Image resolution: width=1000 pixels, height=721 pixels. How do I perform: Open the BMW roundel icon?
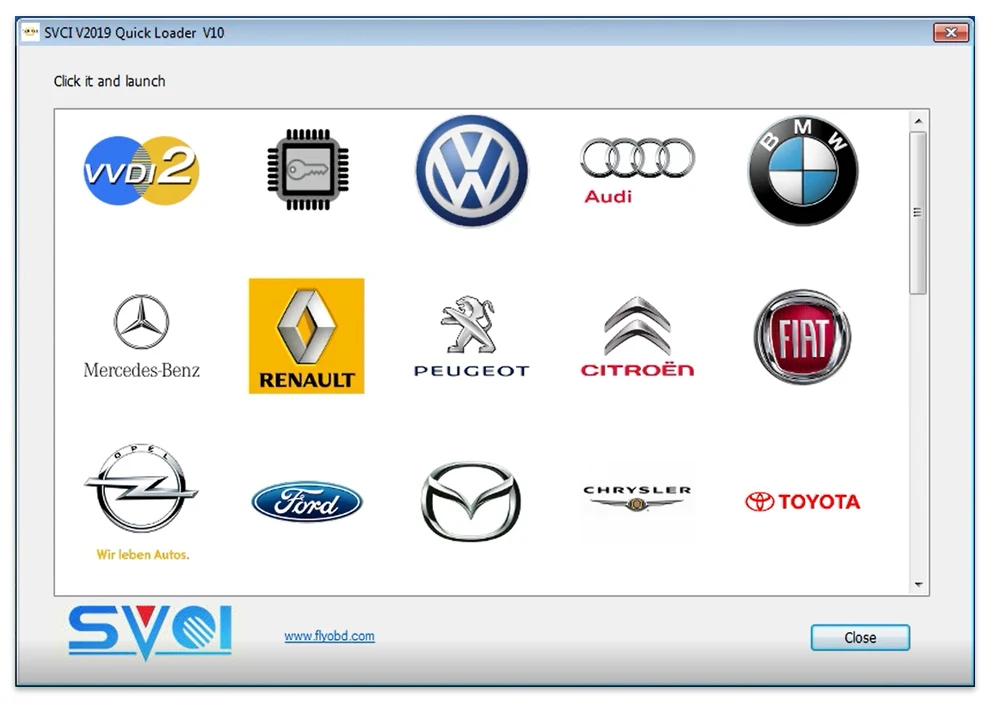tap(803, 170)
